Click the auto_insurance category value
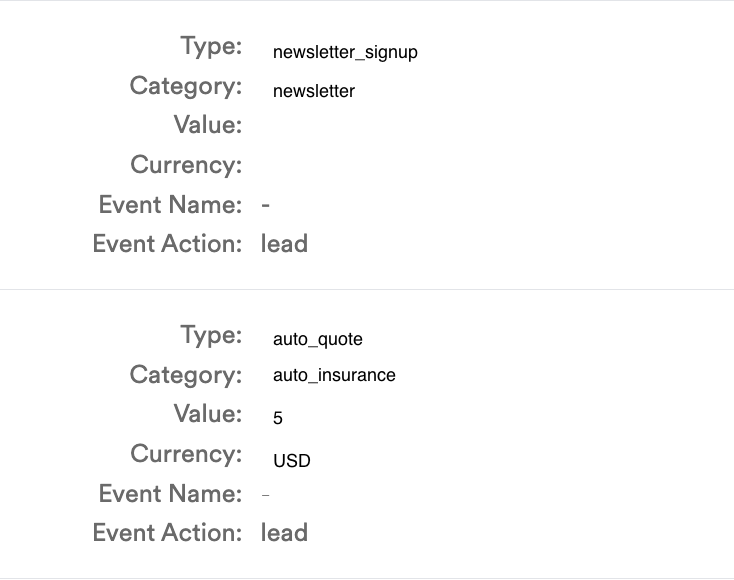This screenshot has width=734, height=580. point(334,375)
